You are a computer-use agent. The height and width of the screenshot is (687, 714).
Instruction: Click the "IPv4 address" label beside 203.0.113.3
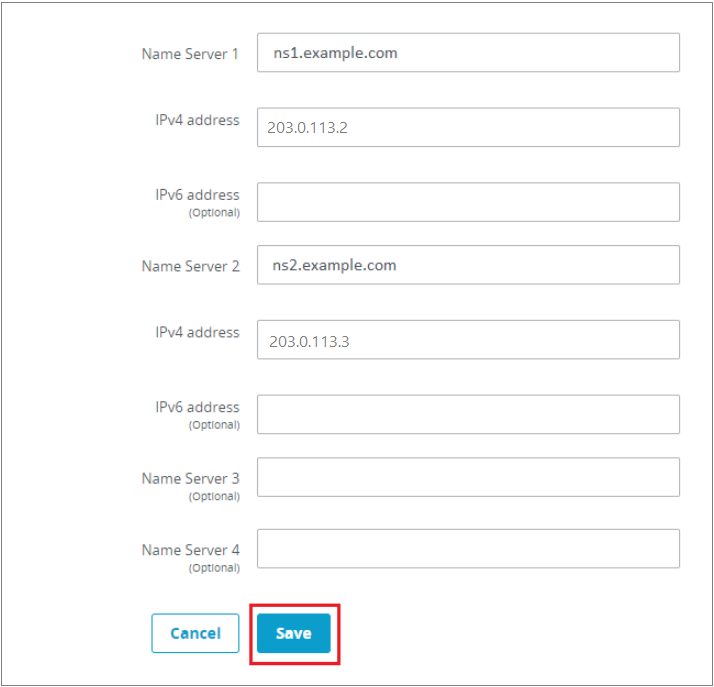(197, 332)
